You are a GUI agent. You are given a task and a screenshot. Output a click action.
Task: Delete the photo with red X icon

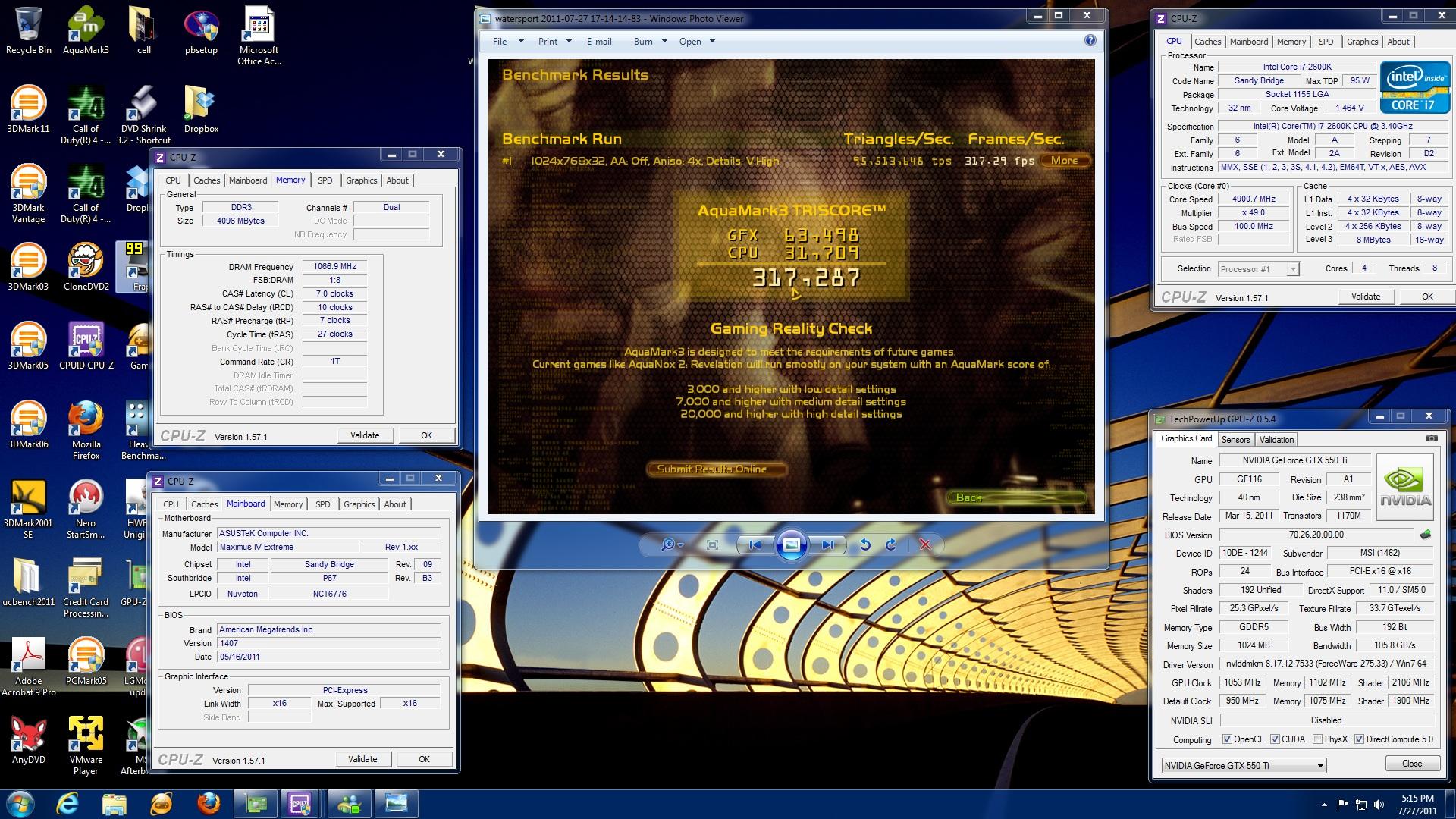[x=924, y=544]
